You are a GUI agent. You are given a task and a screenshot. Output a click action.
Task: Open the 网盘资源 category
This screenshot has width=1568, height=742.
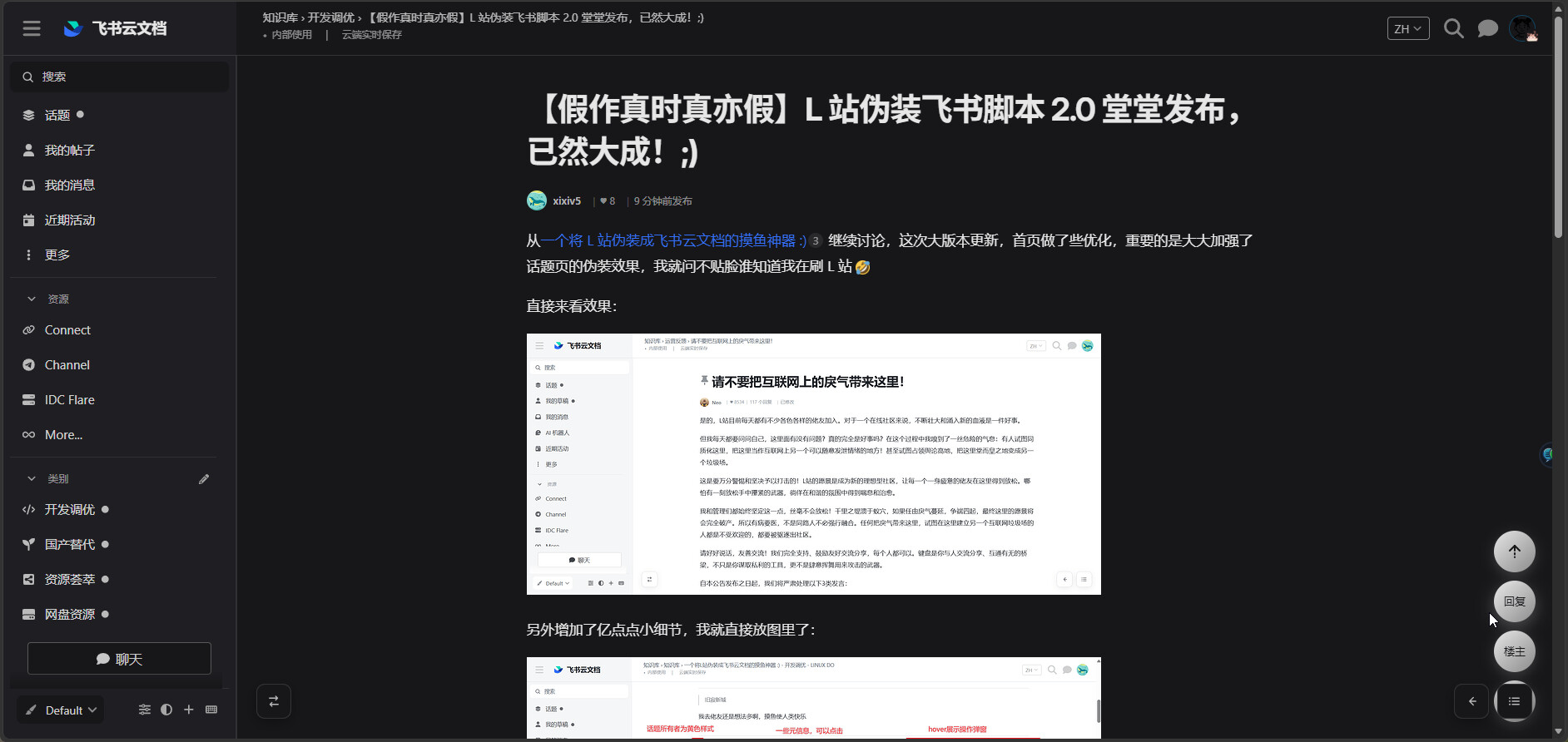coord(70,615)
